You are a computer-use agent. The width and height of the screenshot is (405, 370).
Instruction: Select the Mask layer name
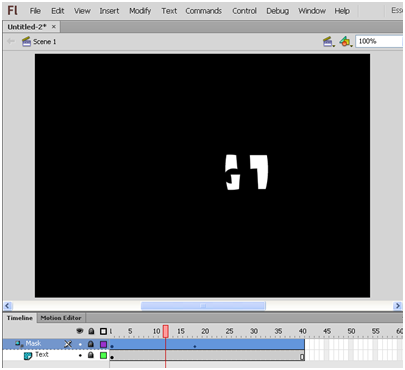coord(33,343)
